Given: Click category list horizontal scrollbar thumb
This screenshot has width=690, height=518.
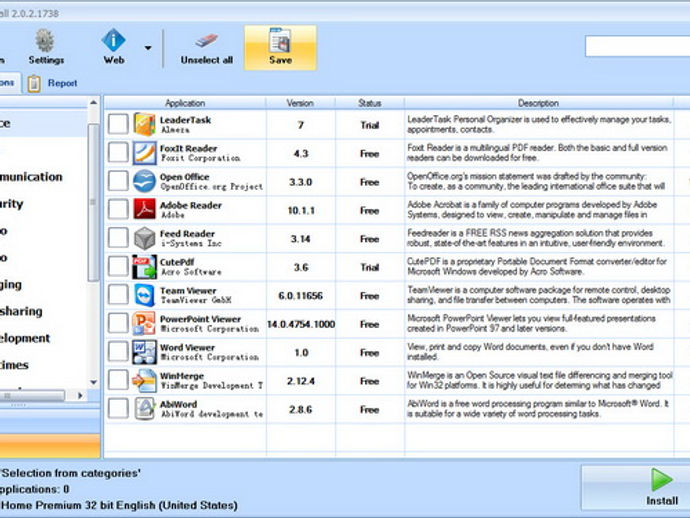Looking at the screenshot, I should [x=33, y=396].
